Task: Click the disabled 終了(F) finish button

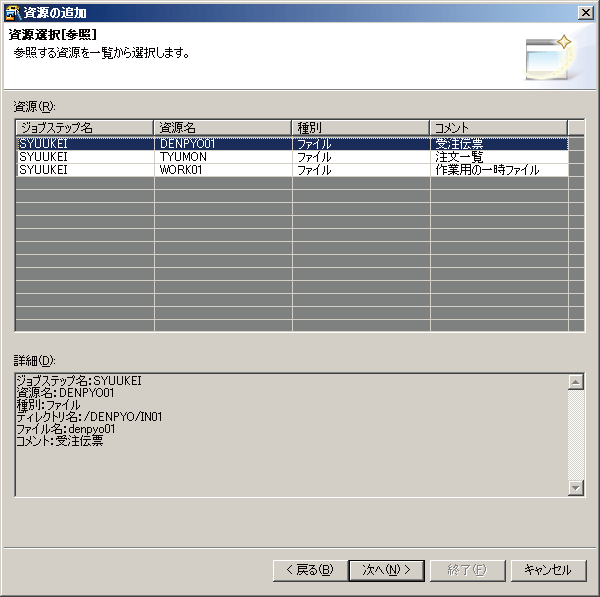Action: point(468,570)
